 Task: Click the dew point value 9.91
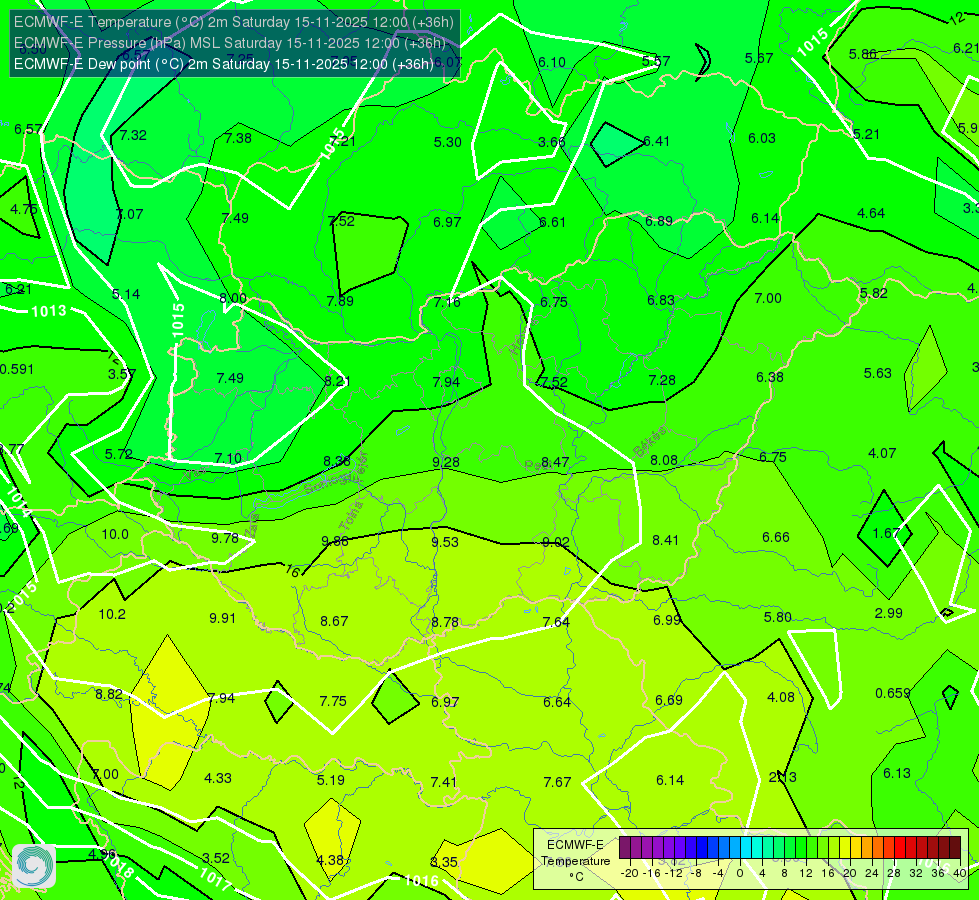(x=222, y=618)
